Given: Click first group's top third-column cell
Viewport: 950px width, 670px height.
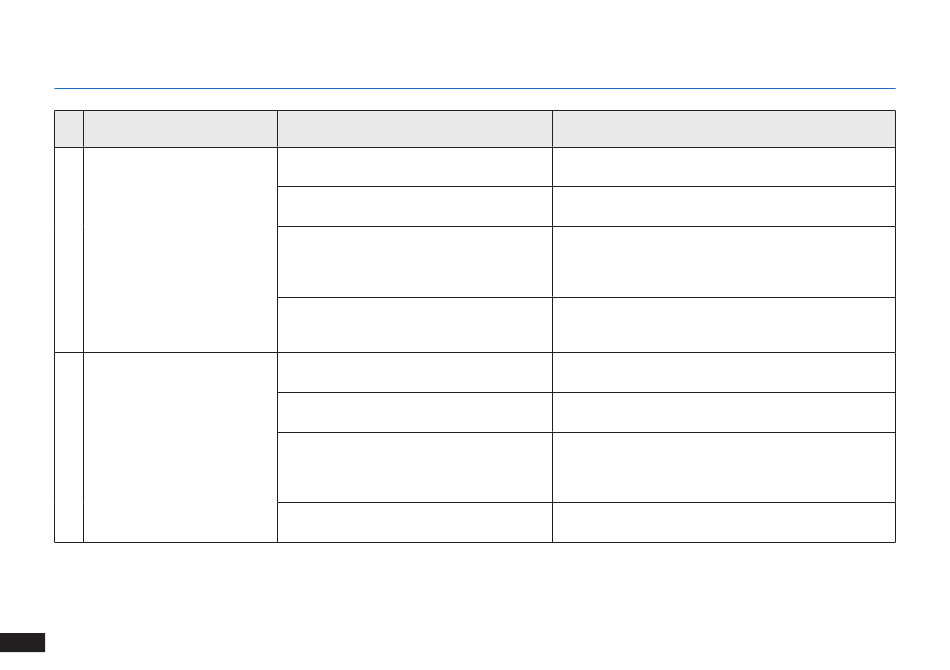Looking at the screenshot, I should point(415,167).
